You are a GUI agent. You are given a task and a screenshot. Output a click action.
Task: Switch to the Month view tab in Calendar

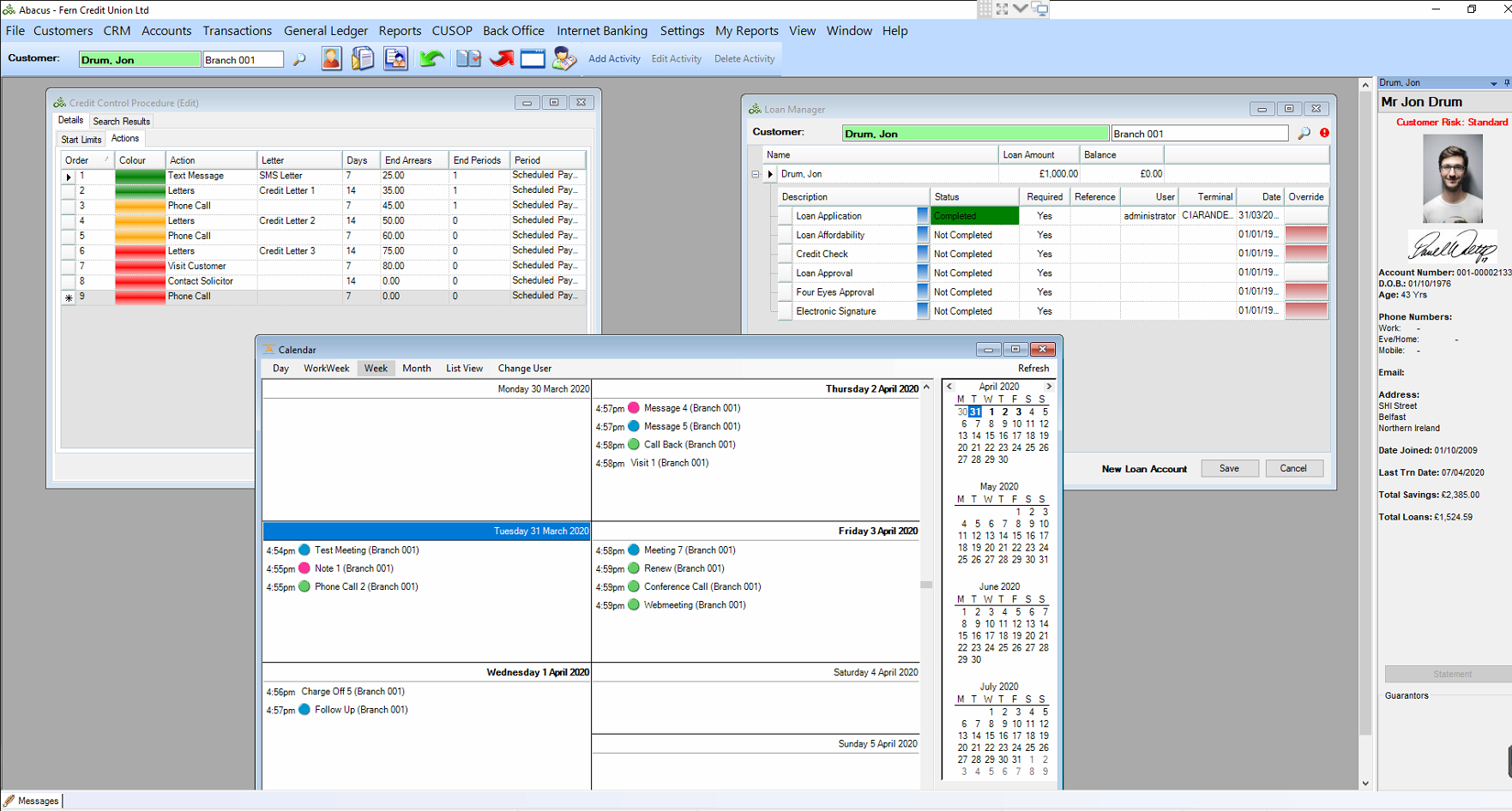point(417,368)
